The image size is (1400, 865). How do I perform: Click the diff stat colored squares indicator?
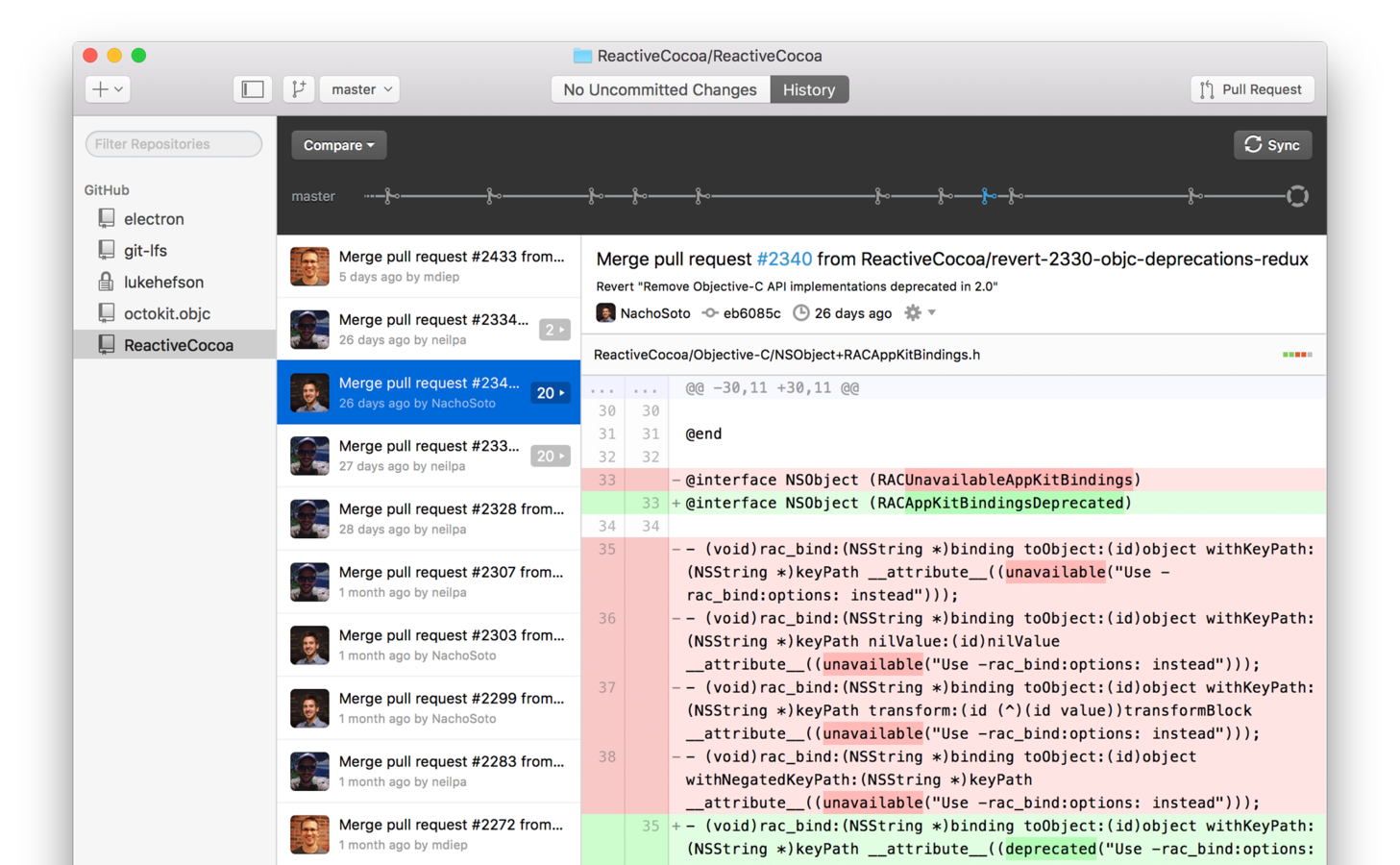(x=1297, y=355)
